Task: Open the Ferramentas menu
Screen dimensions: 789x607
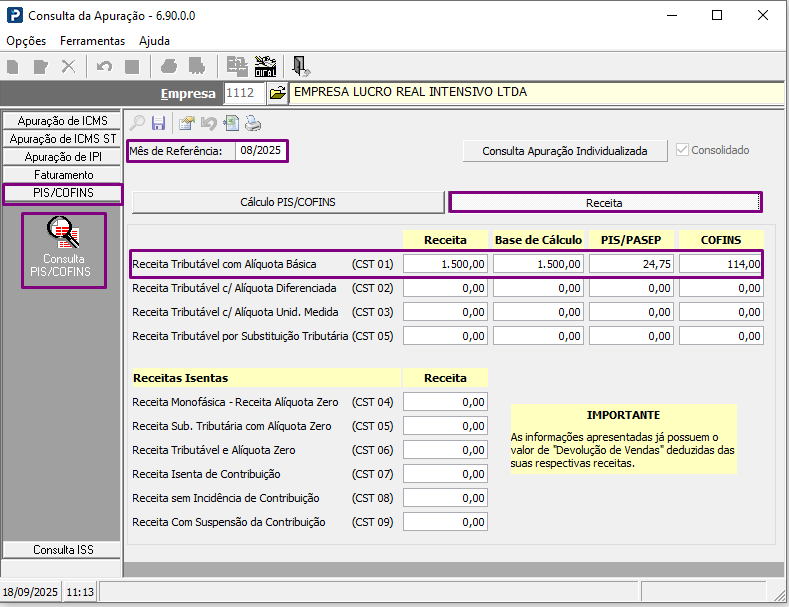Action: (x=92, y=41)
